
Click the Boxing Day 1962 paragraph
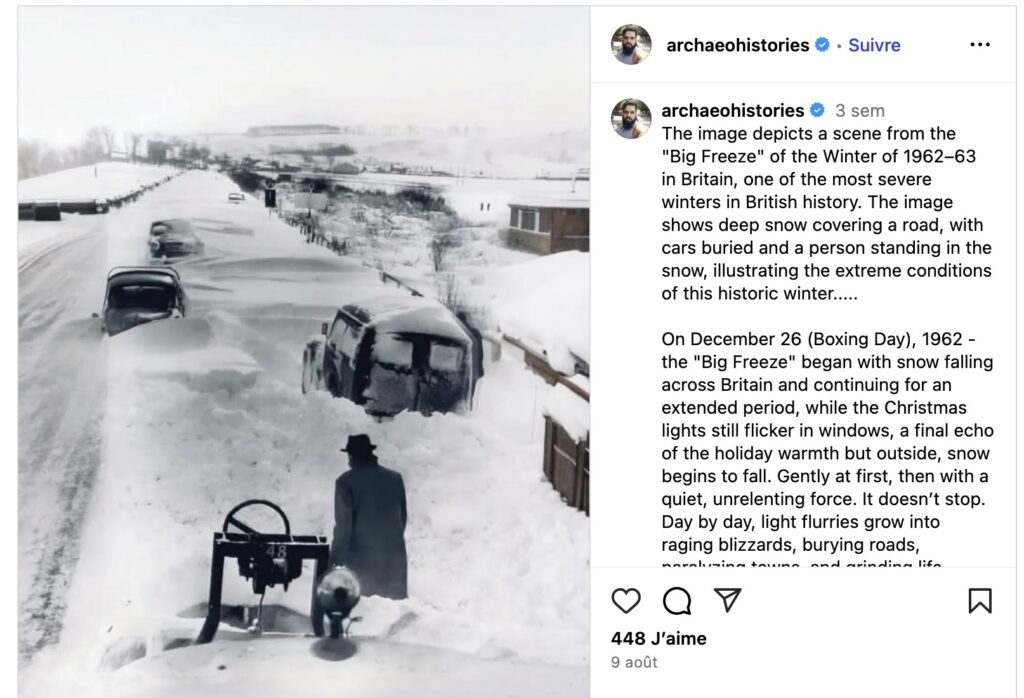coord(827,453)
